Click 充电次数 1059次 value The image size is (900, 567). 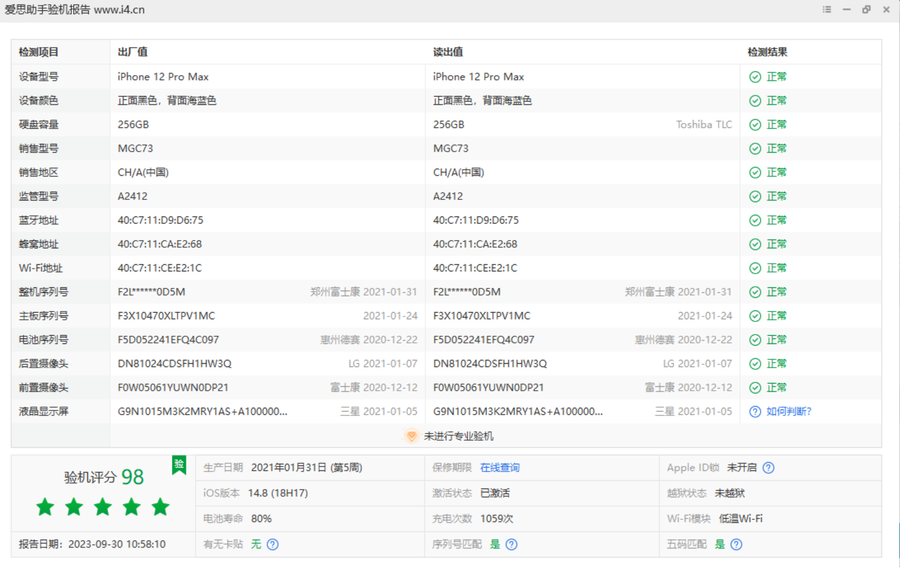click(x=497, y=519)
